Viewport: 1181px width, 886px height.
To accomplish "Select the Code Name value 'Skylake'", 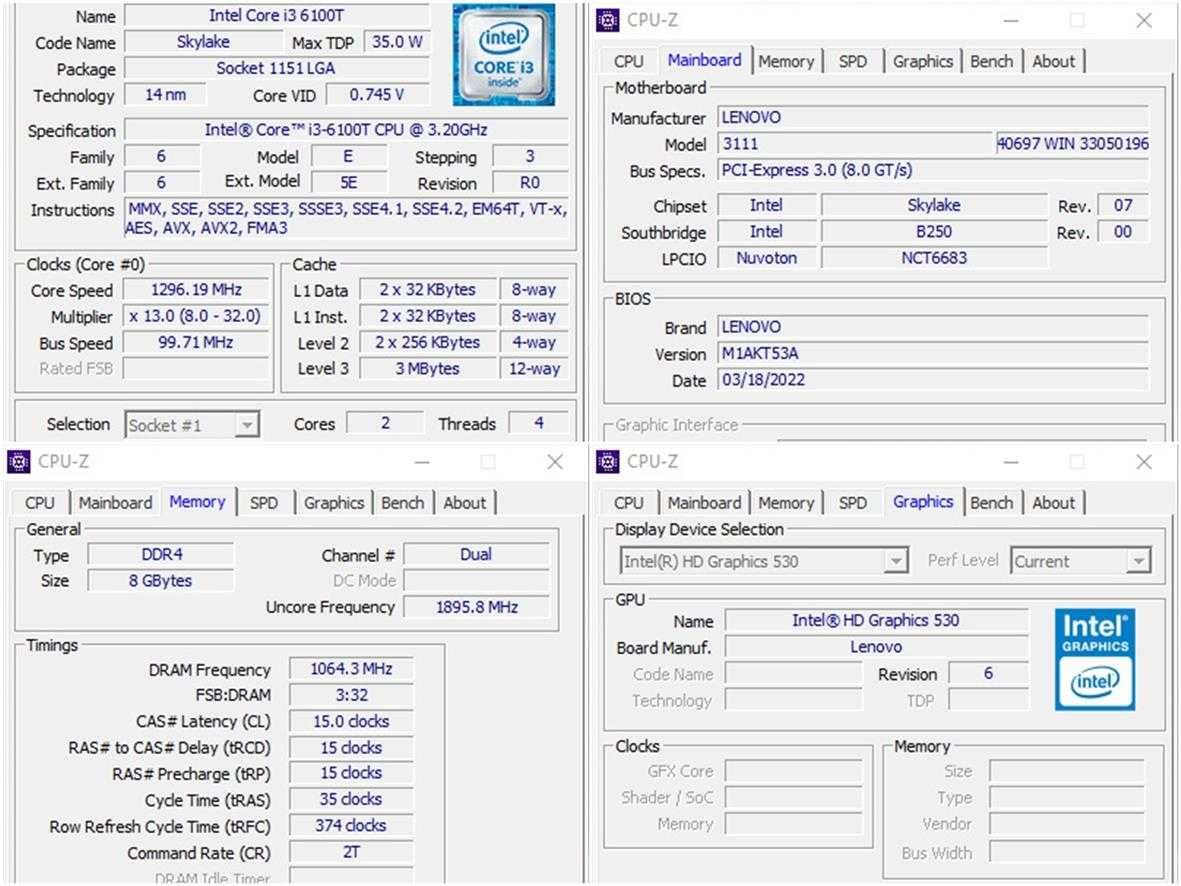I will pos(203,42).
